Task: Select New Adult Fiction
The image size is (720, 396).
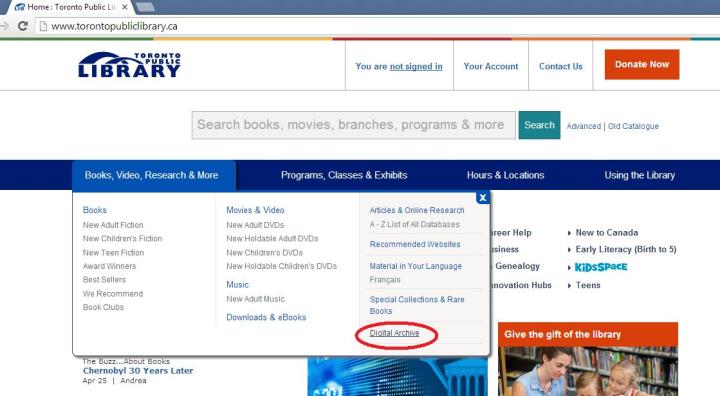Action: coord(113,225)
